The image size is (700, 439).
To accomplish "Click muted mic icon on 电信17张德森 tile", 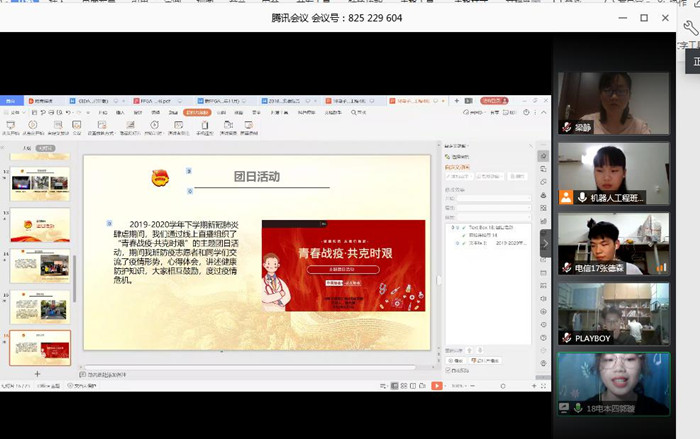I will coord(564,268).
